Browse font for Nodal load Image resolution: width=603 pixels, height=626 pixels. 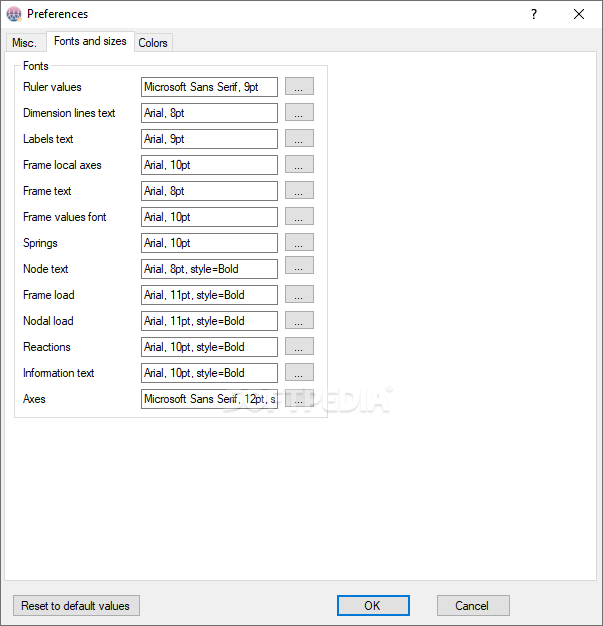pos(299,320)
